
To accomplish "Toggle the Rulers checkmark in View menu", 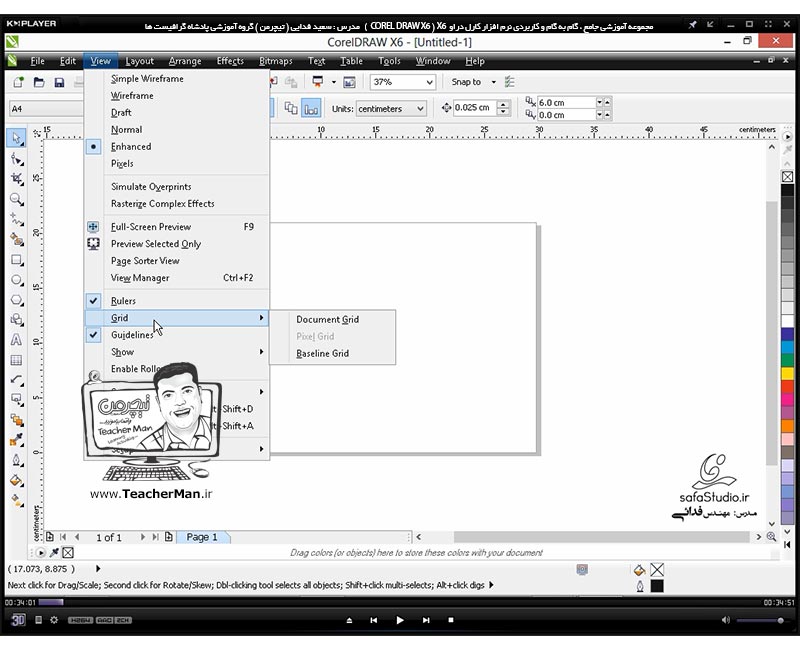I will point(93,301).
